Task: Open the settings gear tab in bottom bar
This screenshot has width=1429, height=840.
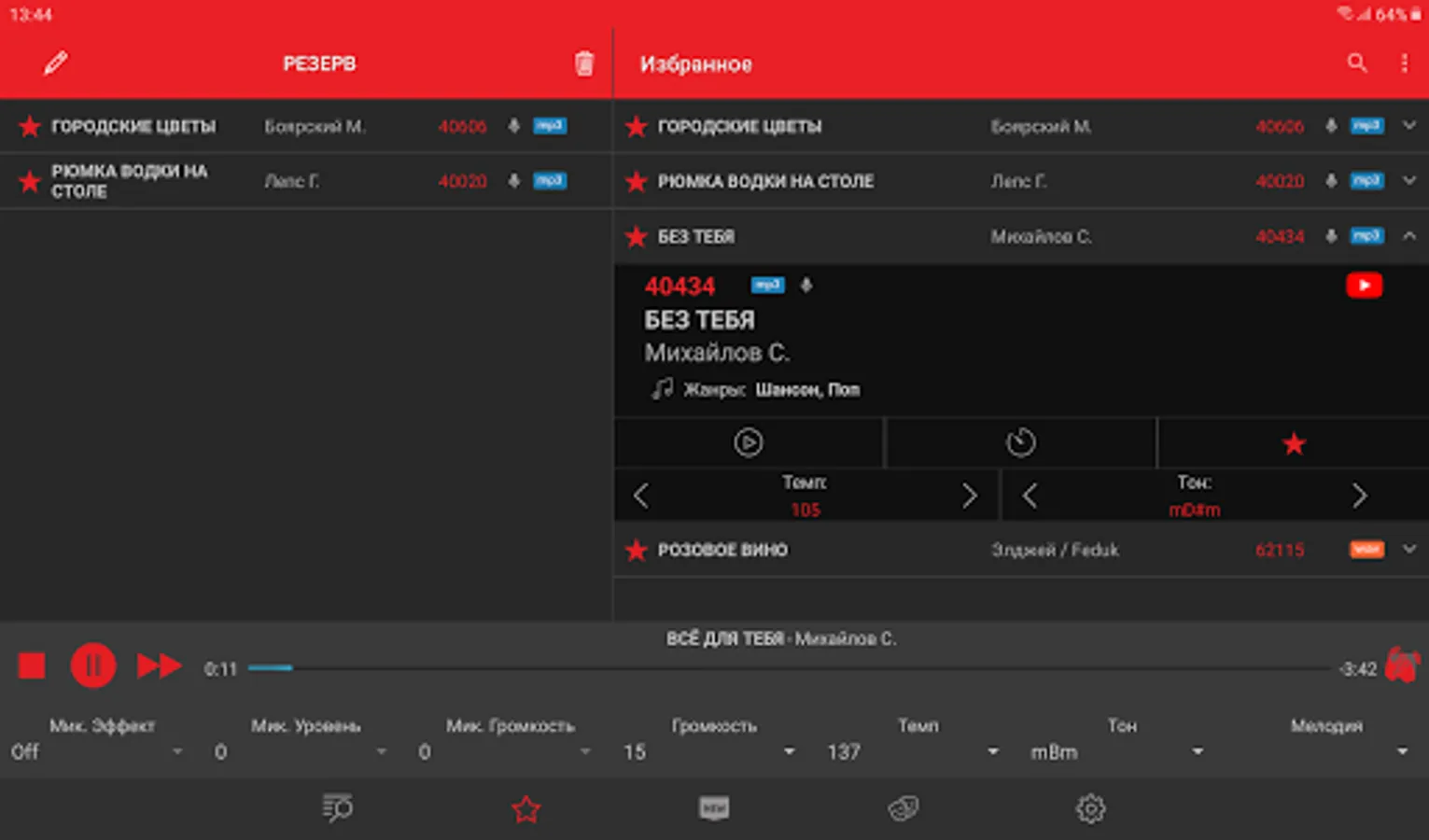Action: 1090,808
